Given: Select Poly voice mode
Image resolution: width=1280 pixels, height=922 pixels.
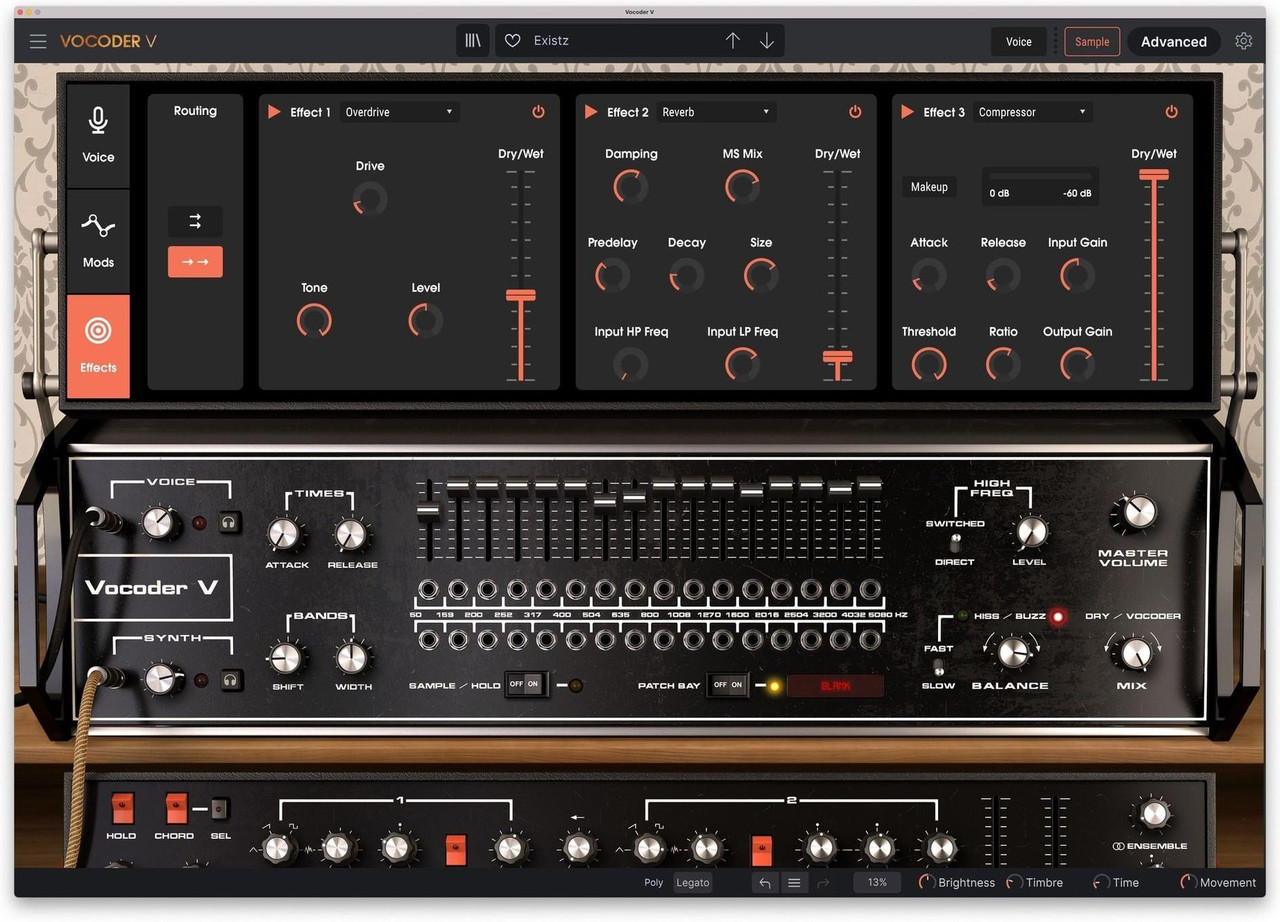Looking at the screenshot, I should (654, 882).
